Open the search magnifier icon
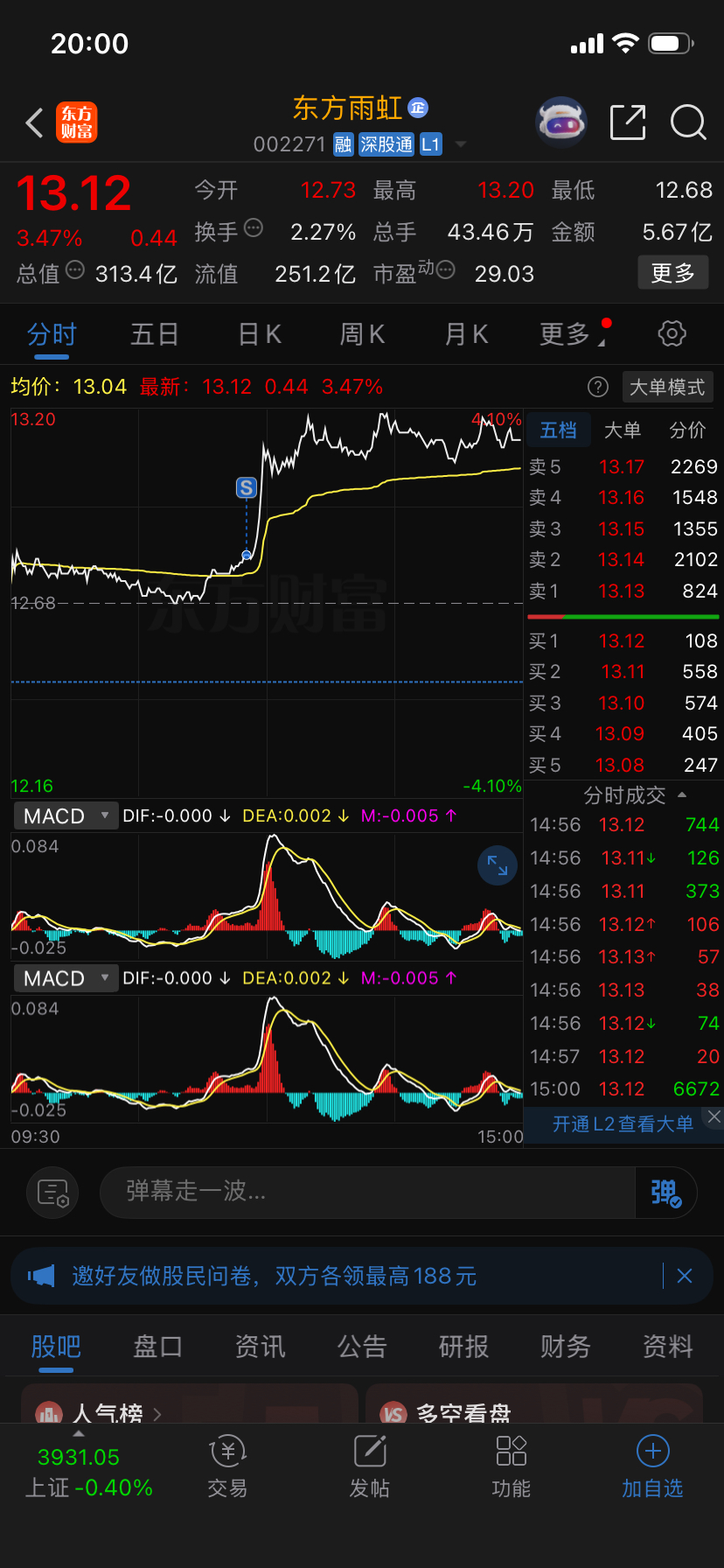The height and width of the screenshot is (1568, 724). pyautogui.click(x=688, y=122)
